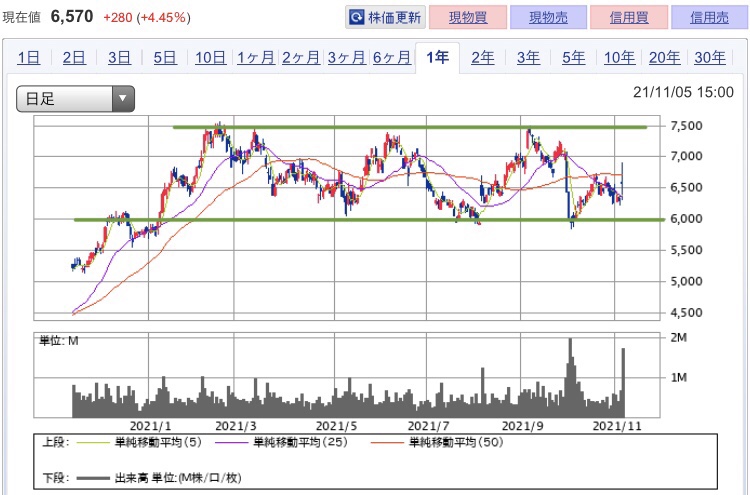
Task: Switch to the 2日 chart tab
Action: click(74, 58)
